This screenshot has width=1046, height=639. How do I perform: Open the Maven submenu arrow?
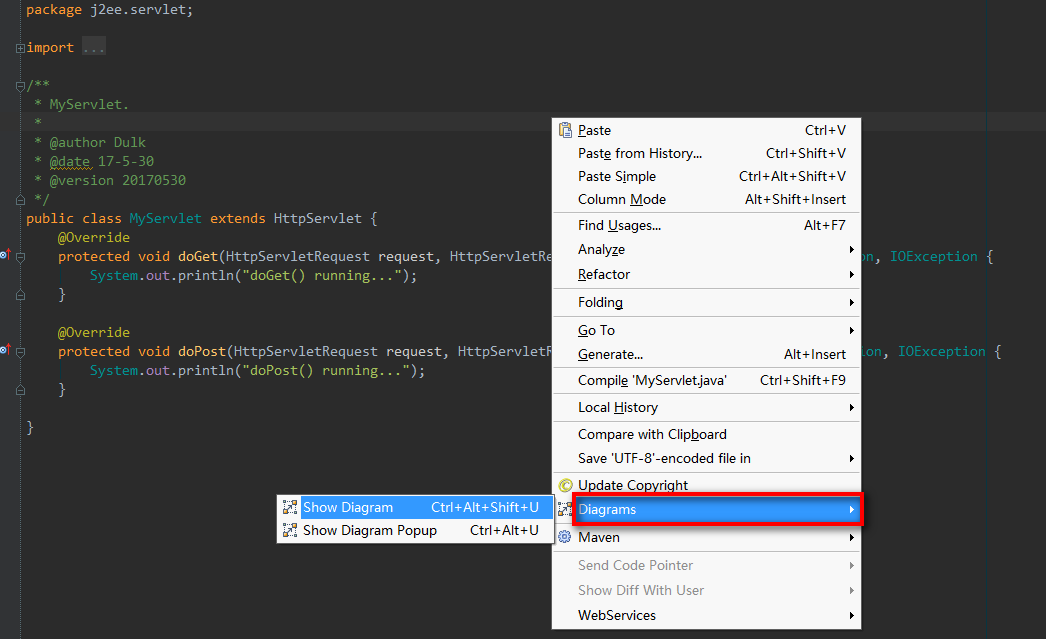pyautogui.click(x=851, y=537)
